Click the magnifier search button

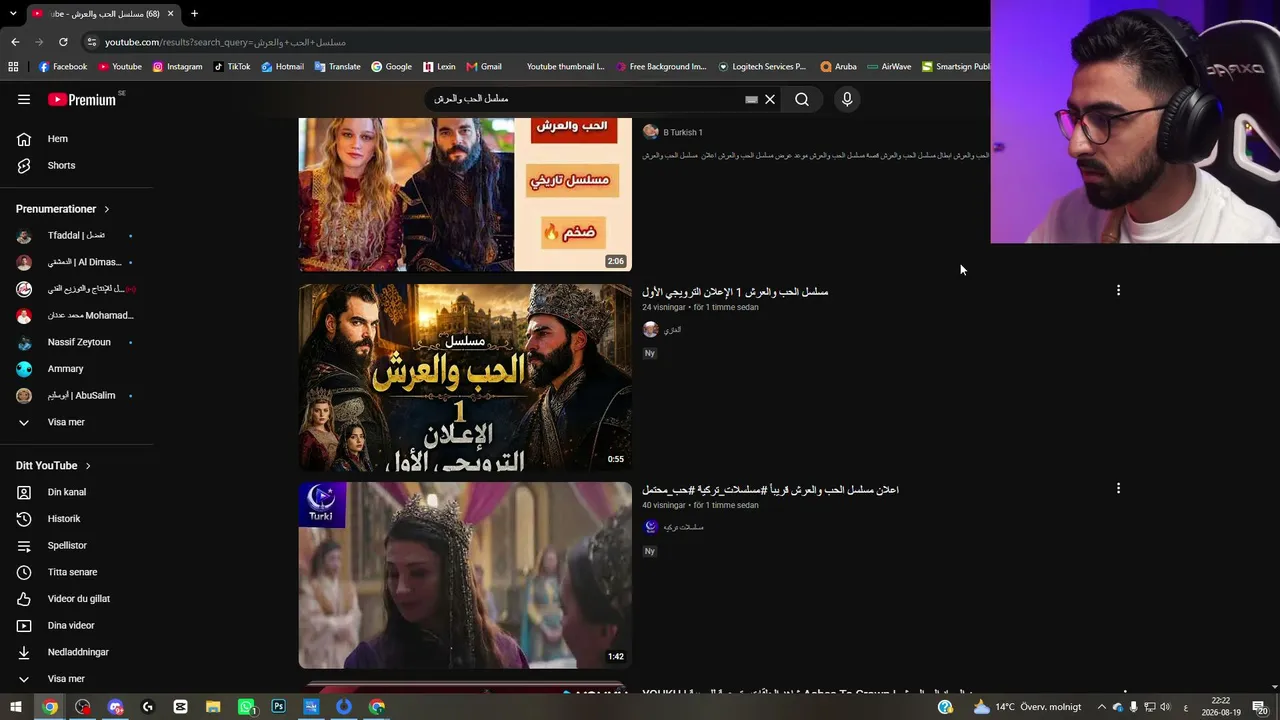click(x=802, y=99)
